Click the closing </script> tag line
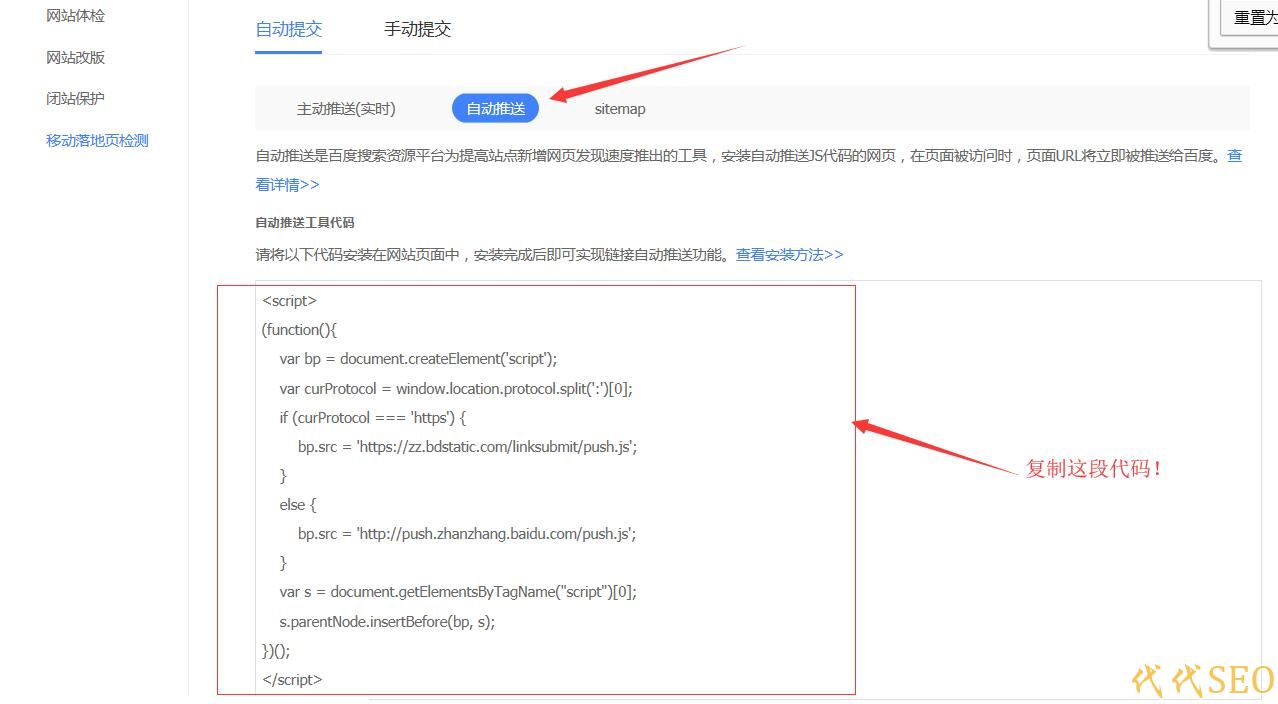This screenshot has height=704, width=1278. 292,680
